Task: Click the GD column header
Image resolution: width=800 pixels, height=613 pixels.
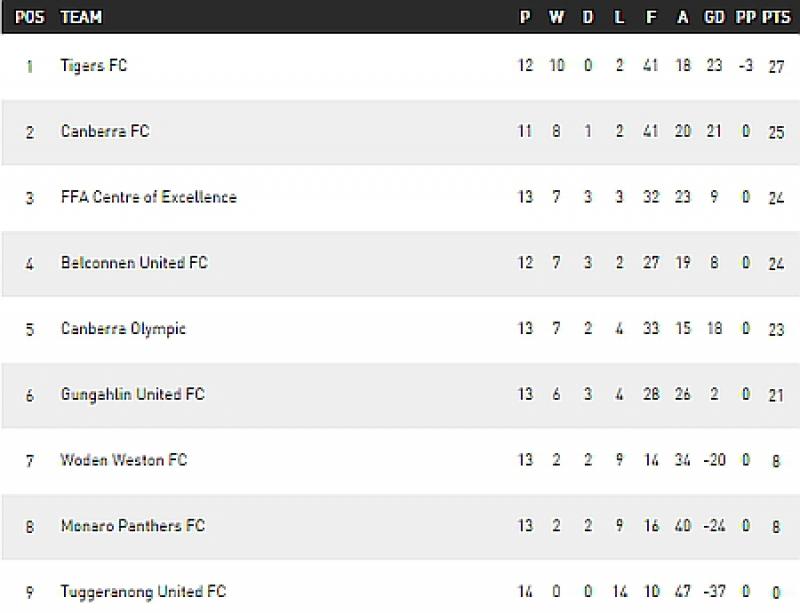Action: click(x=714, y=17)
